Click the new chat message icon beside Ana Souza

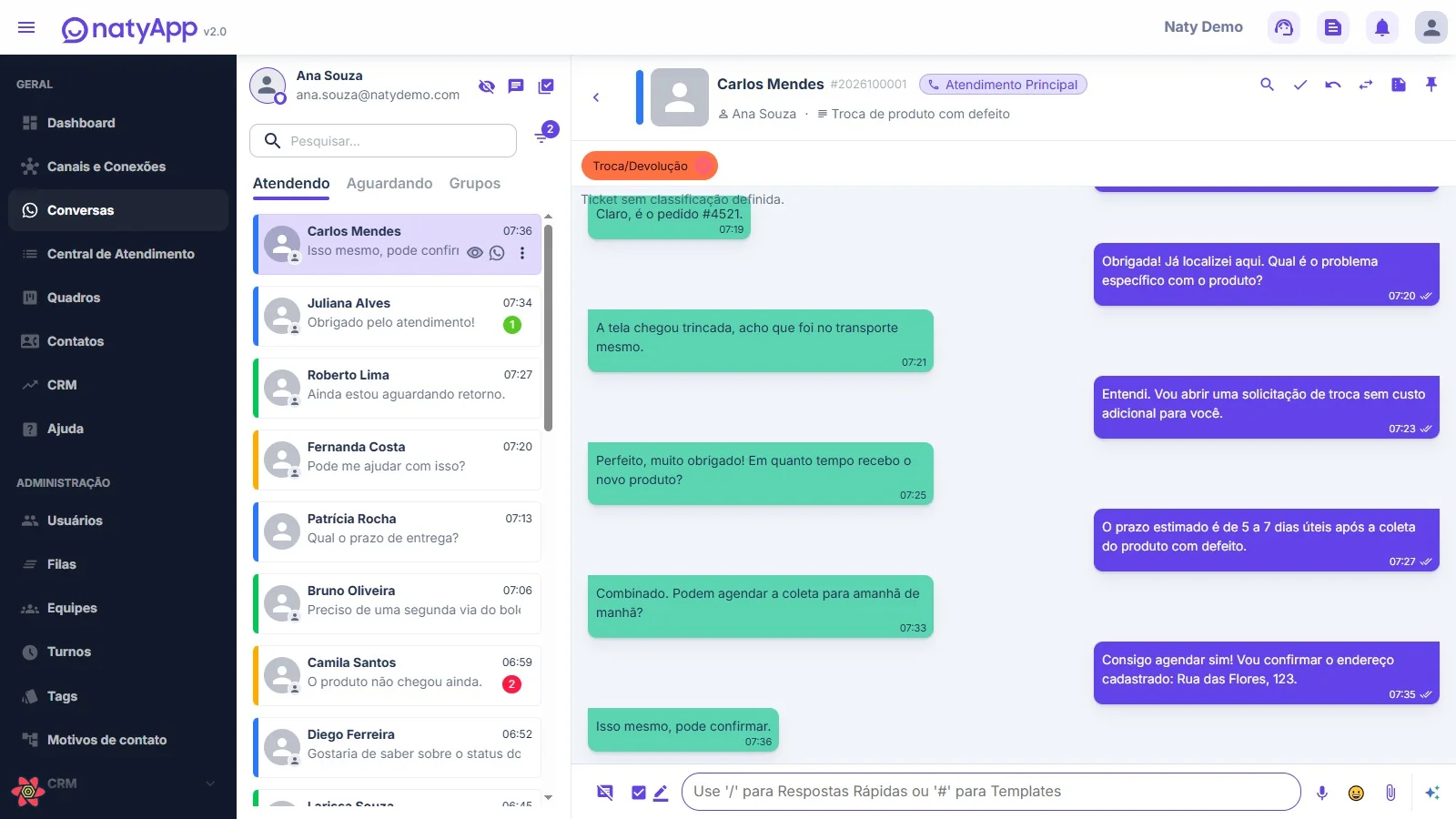pos(516,86)
